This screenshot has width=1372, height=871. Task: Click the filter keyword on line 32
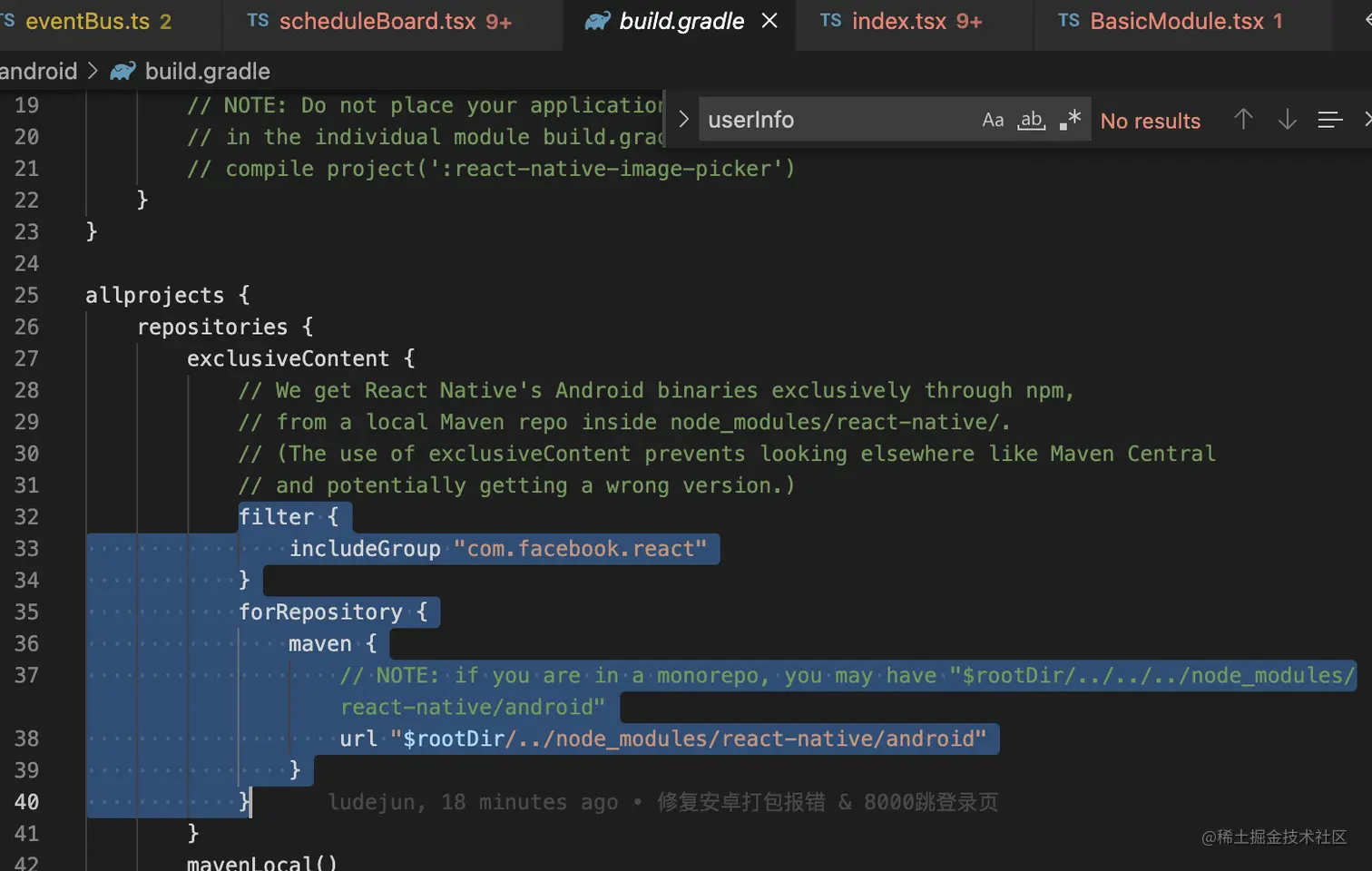(276, 516)
